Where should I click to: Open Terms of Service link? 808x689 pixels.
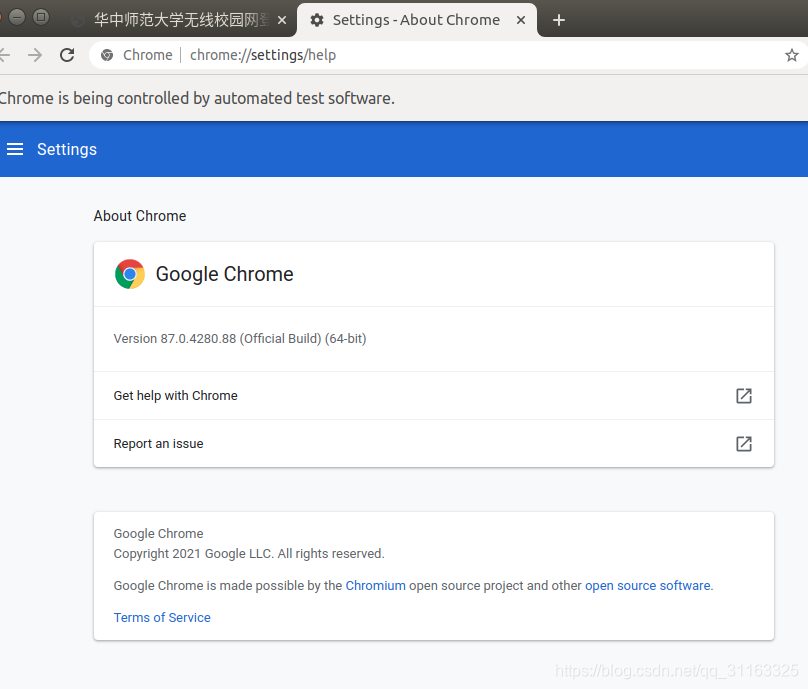162,617
